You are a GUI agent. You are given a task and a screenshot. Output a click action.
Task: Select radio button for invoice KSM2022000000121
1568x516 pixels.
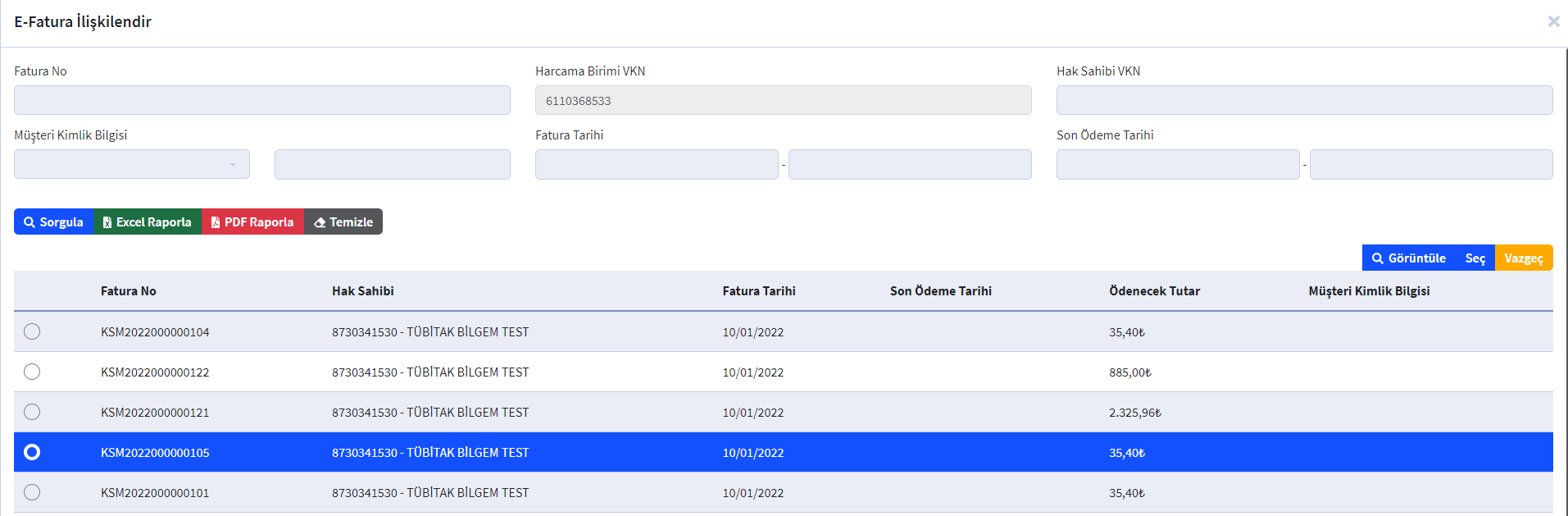coord(32,412)
